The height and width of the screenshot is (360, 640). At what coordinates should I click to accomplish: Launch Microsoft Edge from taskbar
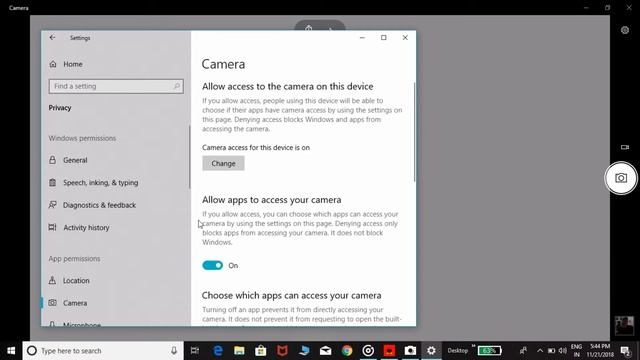pos(218,351)
